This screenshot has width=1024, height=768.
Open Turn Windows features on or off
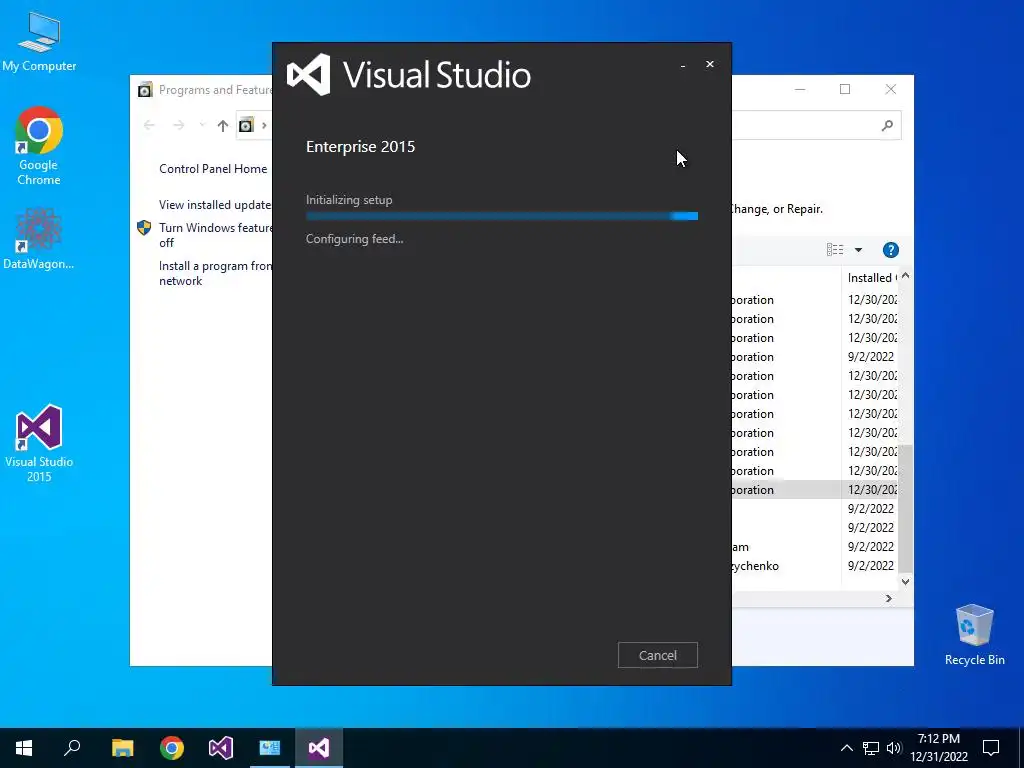pyautogui.click(x=215, y=235)
